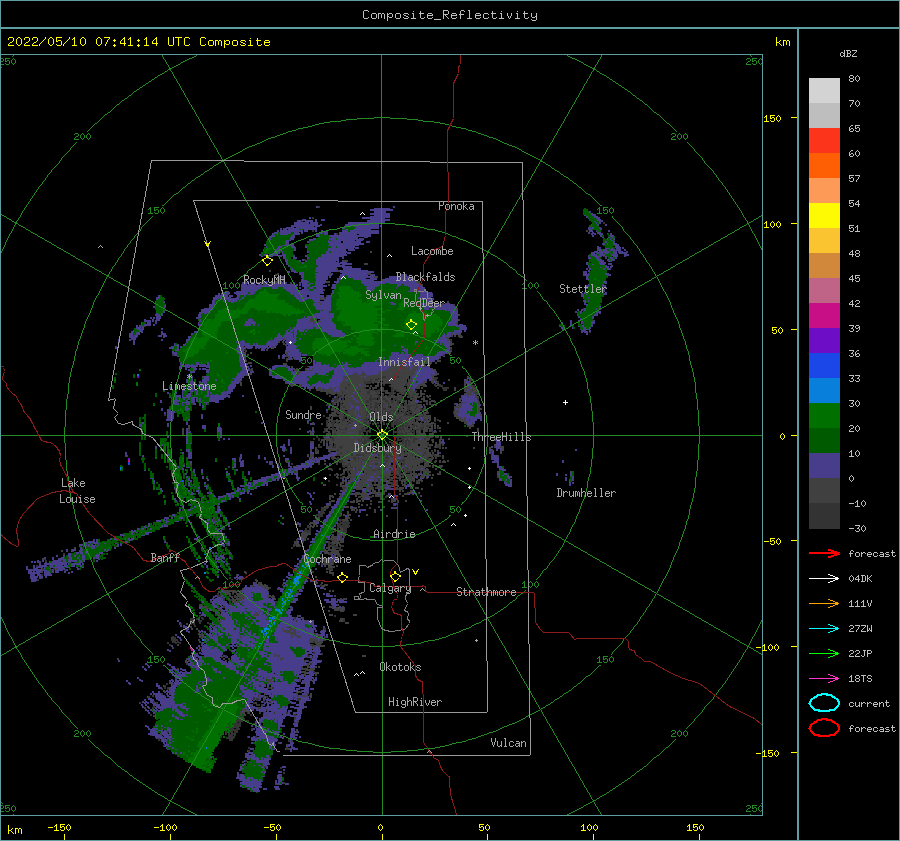Click the 22JP legend text

coord(860,653)
